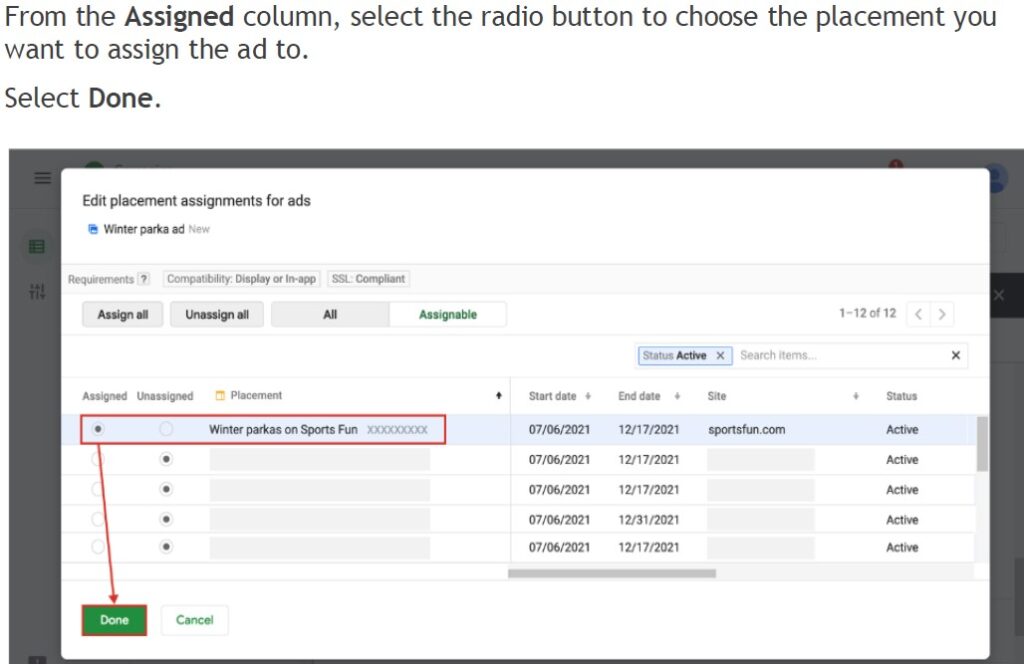The width and height of the screenshot is (1024, 664).
Task: Select Unassigned radio in 12/31/2021 row
Action: [166, 519]
